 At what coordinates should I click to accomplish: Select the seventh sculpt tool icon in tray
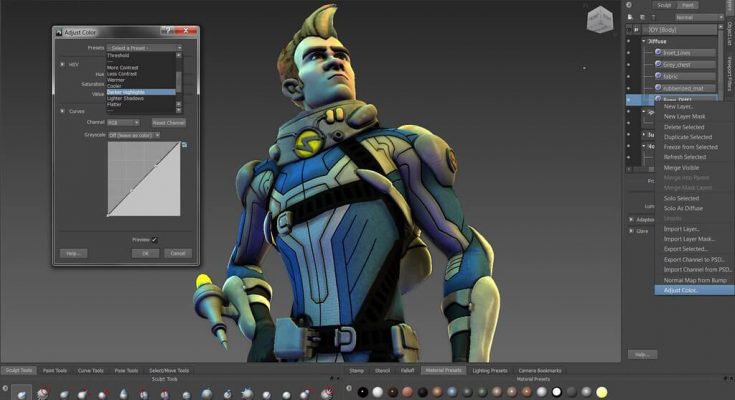[x=143, y=394]
